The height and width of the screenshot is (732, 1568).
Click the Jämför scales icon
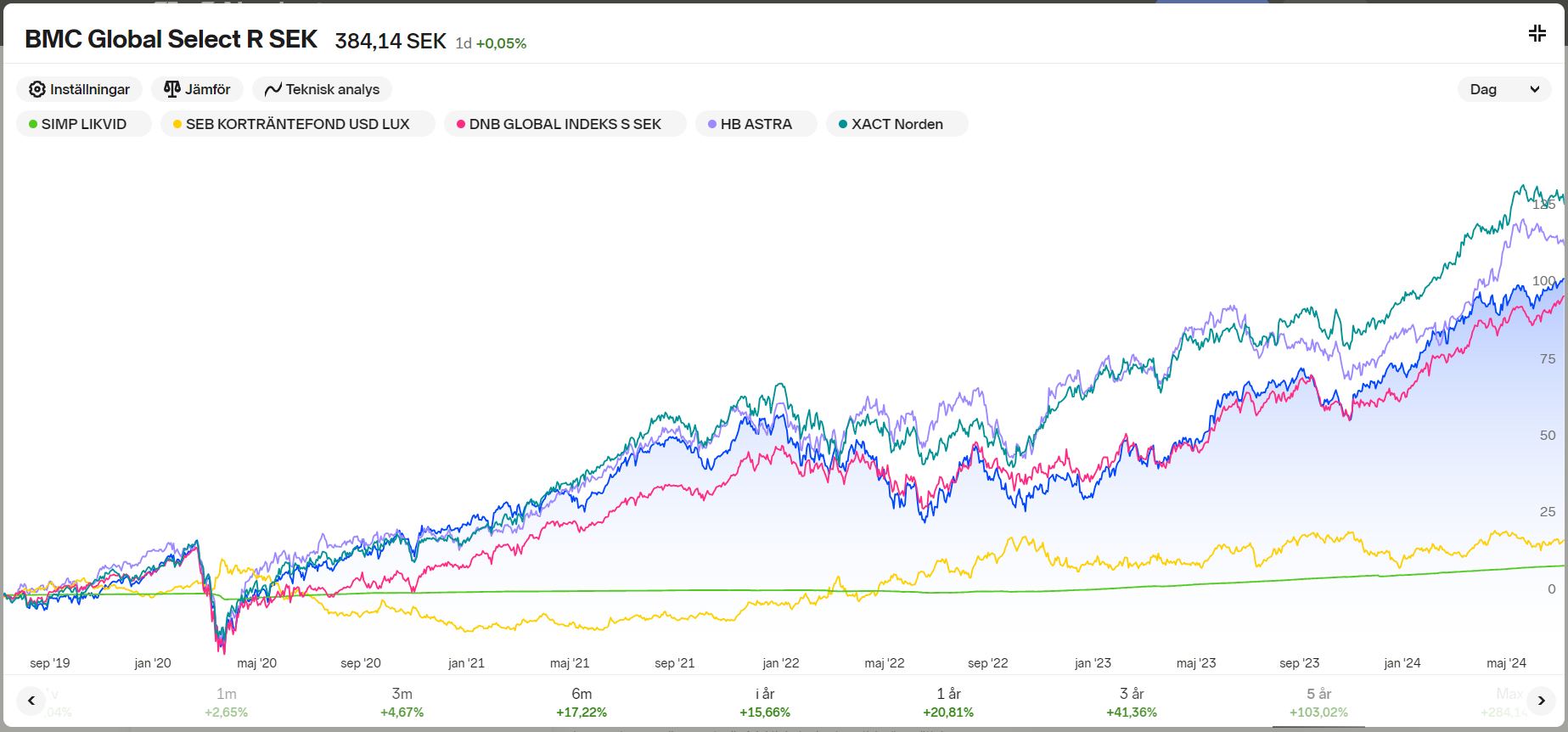pos(172,89)
